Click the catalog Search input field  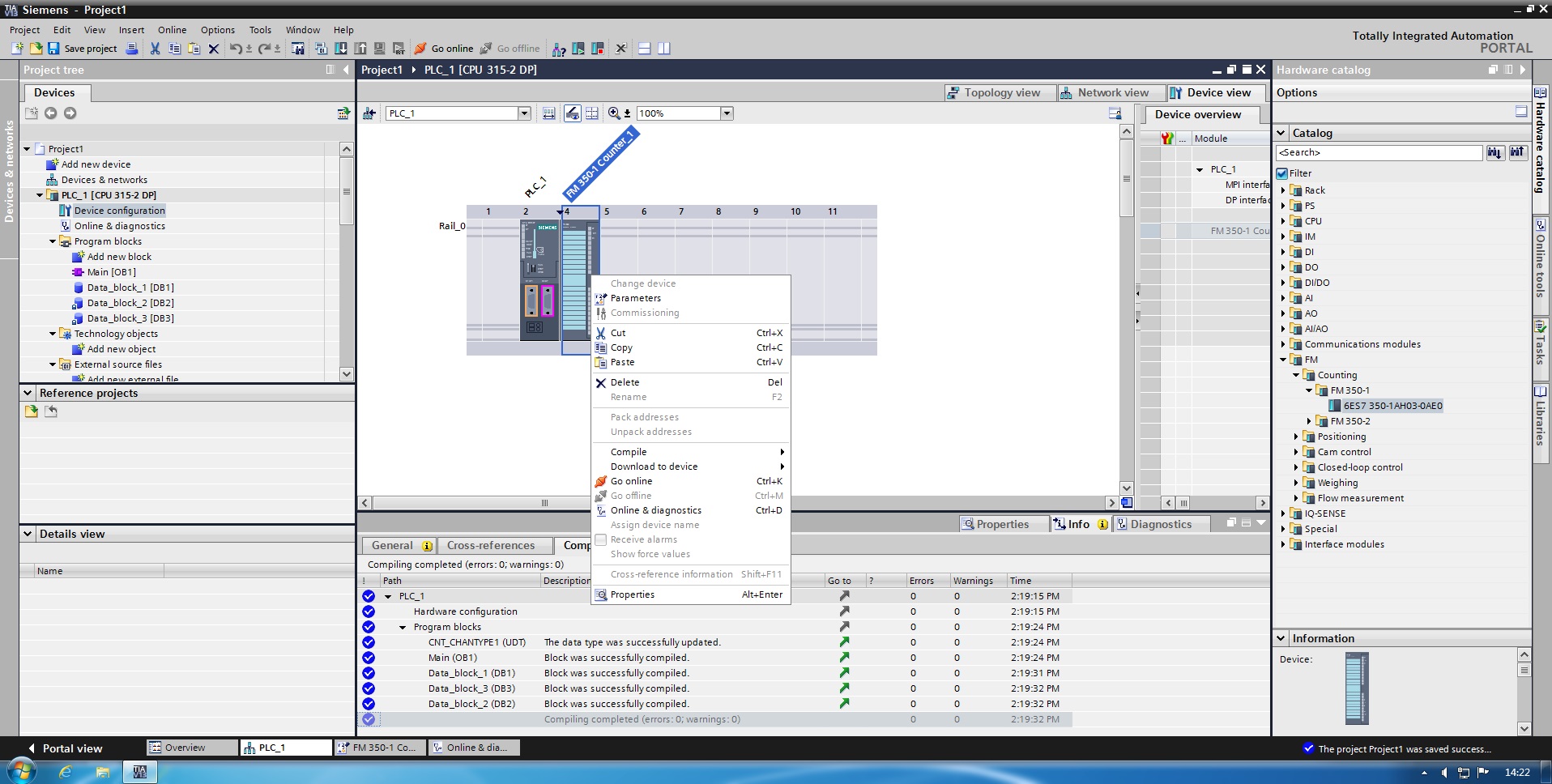click(x=1379, y=152)
